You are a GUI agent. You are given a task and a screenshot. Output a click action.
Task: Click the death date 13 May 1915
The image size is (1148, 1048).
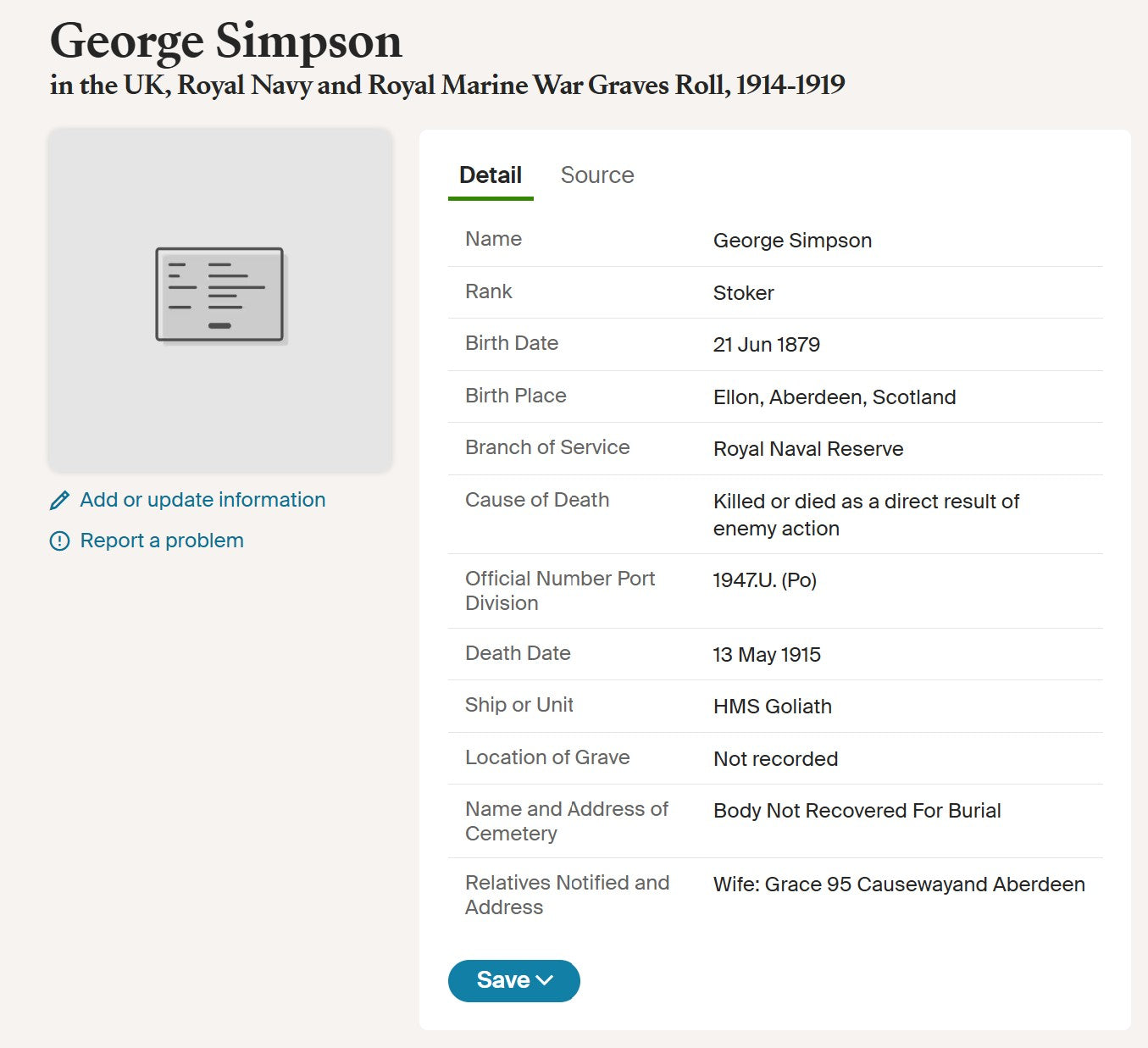point(766,655)
